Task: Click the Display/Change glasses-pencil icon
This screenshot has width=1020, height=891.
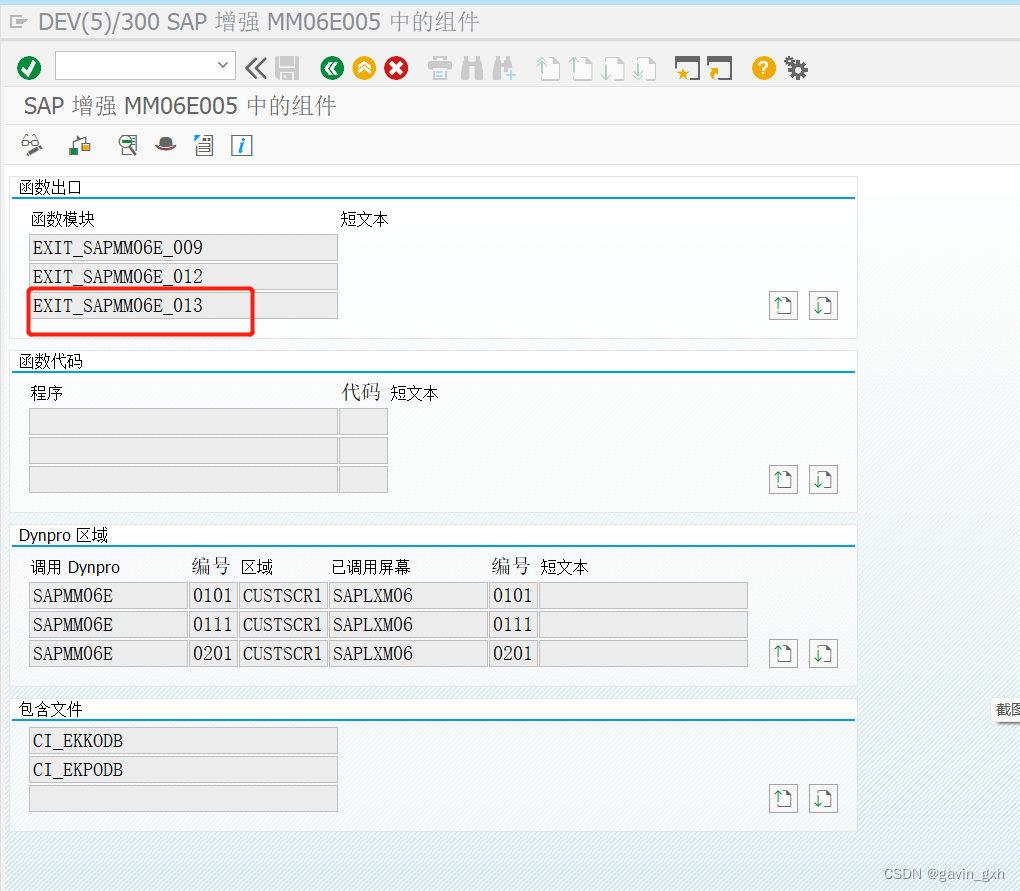Action: [31, 145]
